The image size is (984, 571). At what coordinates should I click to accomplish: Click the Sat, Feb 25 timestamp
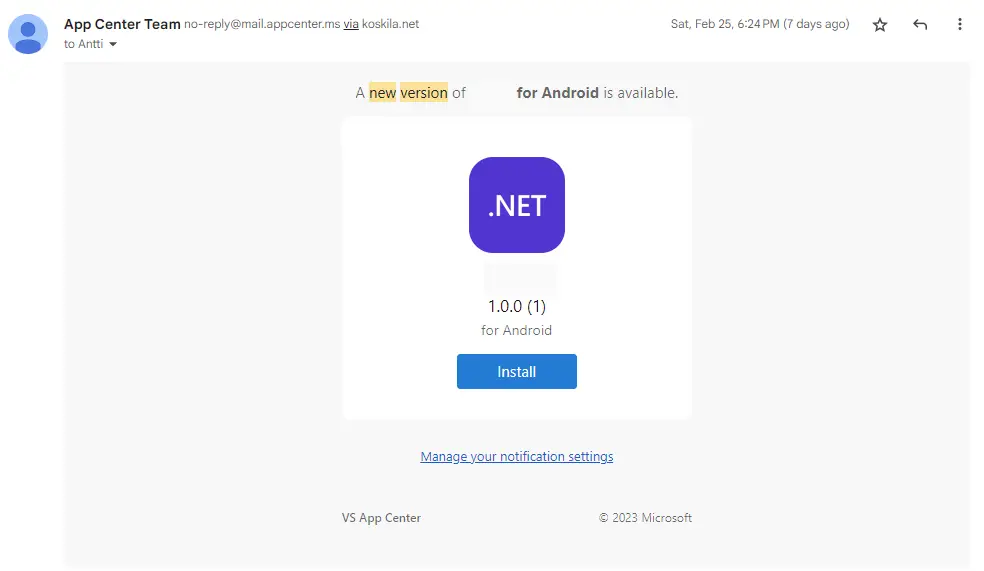[759, 24]
